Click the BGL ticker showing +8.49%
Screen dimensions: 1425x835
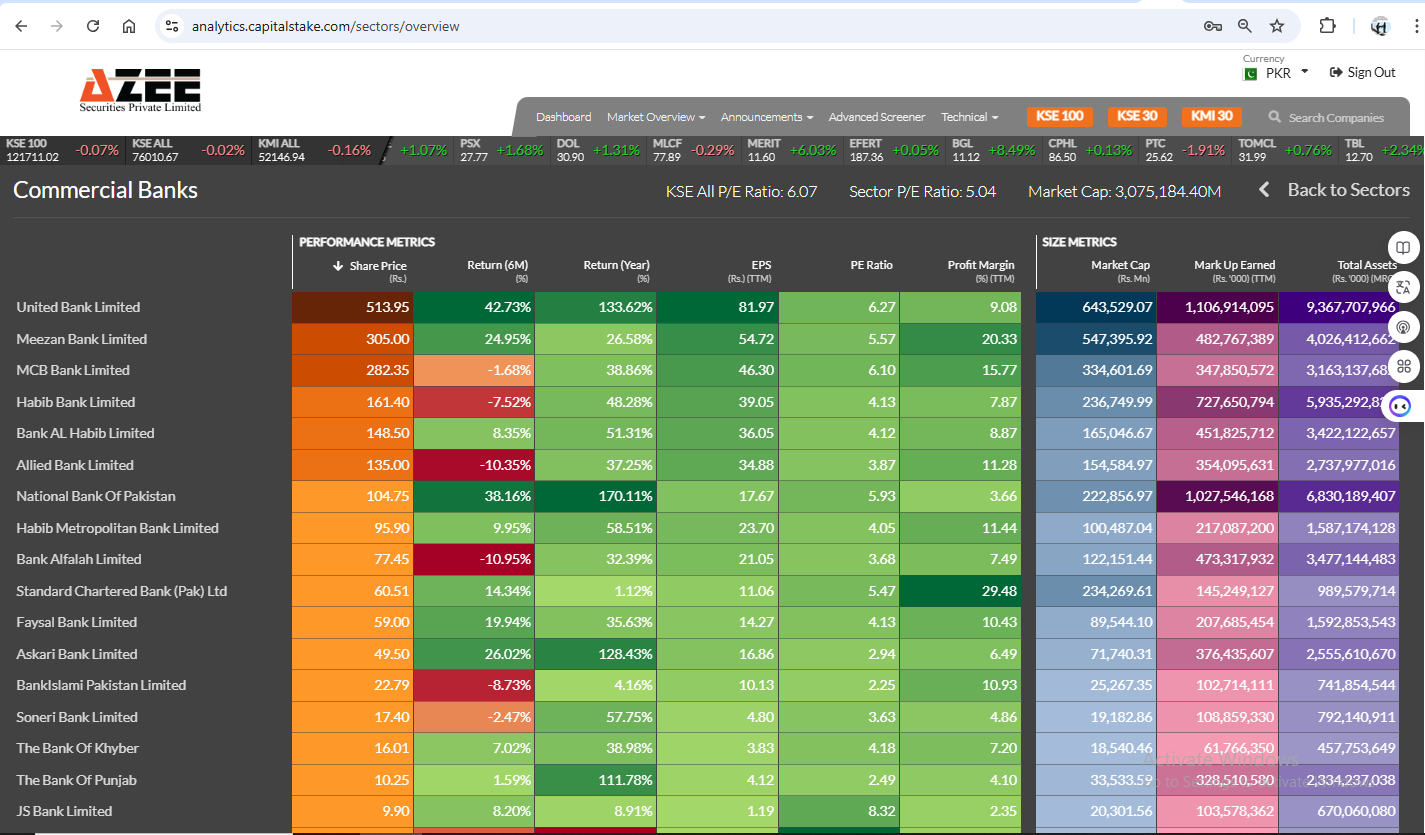pyautogui.click(x=993, y=150)
